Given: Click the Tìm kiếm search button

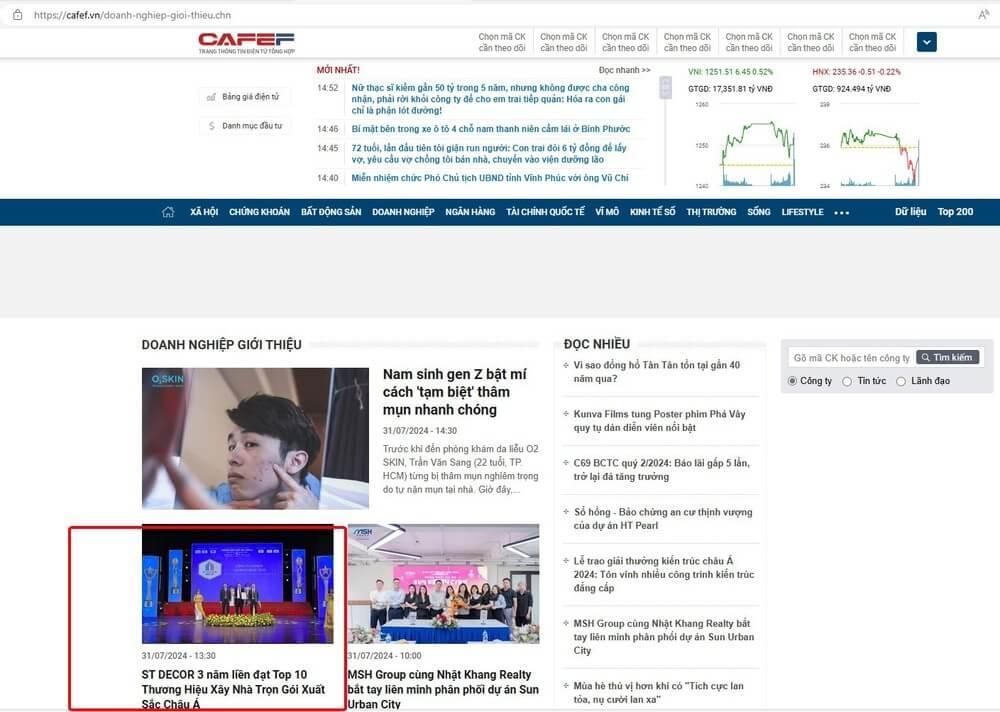Looking at the screenshot, I should click(x=947, y=358).
